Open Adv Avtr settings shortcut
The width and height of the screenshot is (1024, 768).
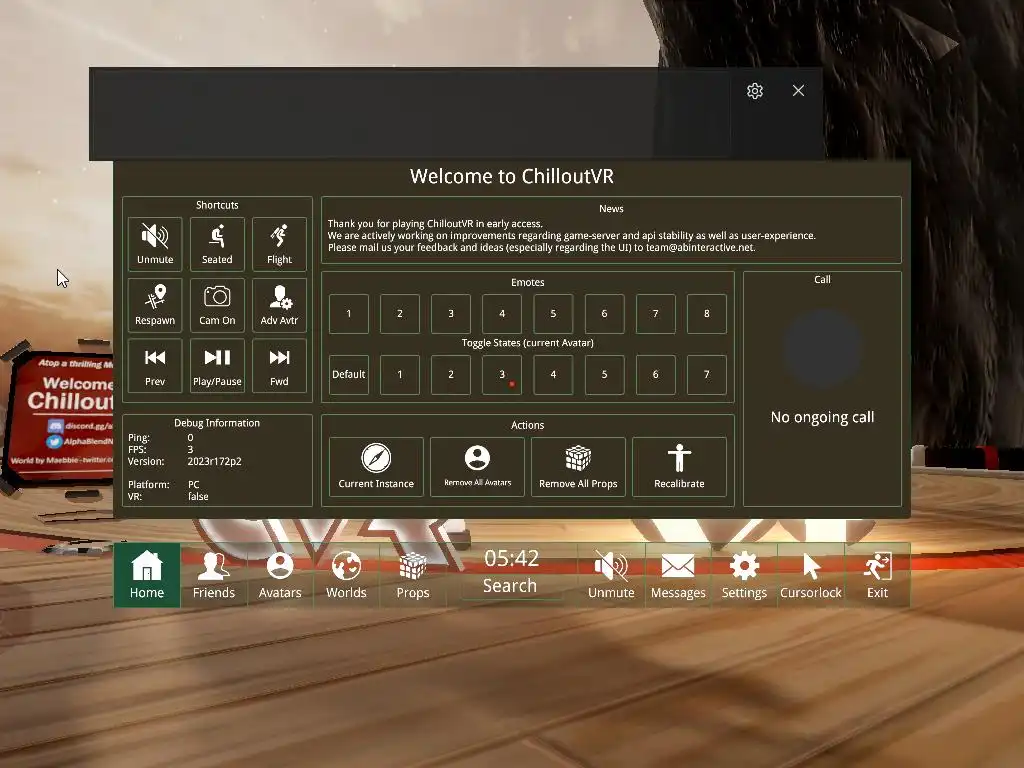(x=279, y=305)
